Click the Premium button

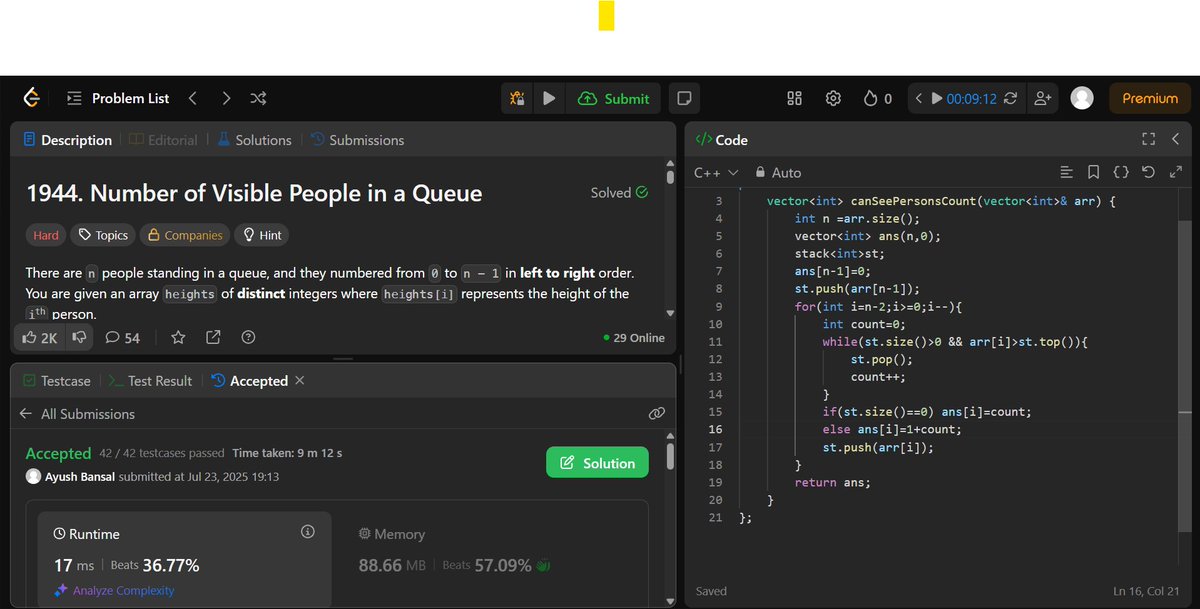[x=1150, y=98]
